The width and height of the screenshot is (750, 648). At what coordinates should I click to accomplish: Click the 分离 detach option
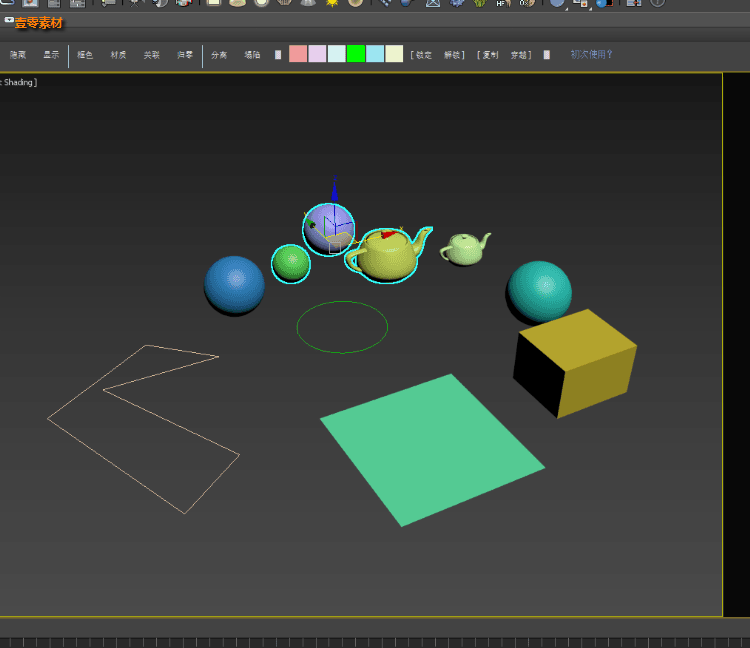(x=219, y=55)
